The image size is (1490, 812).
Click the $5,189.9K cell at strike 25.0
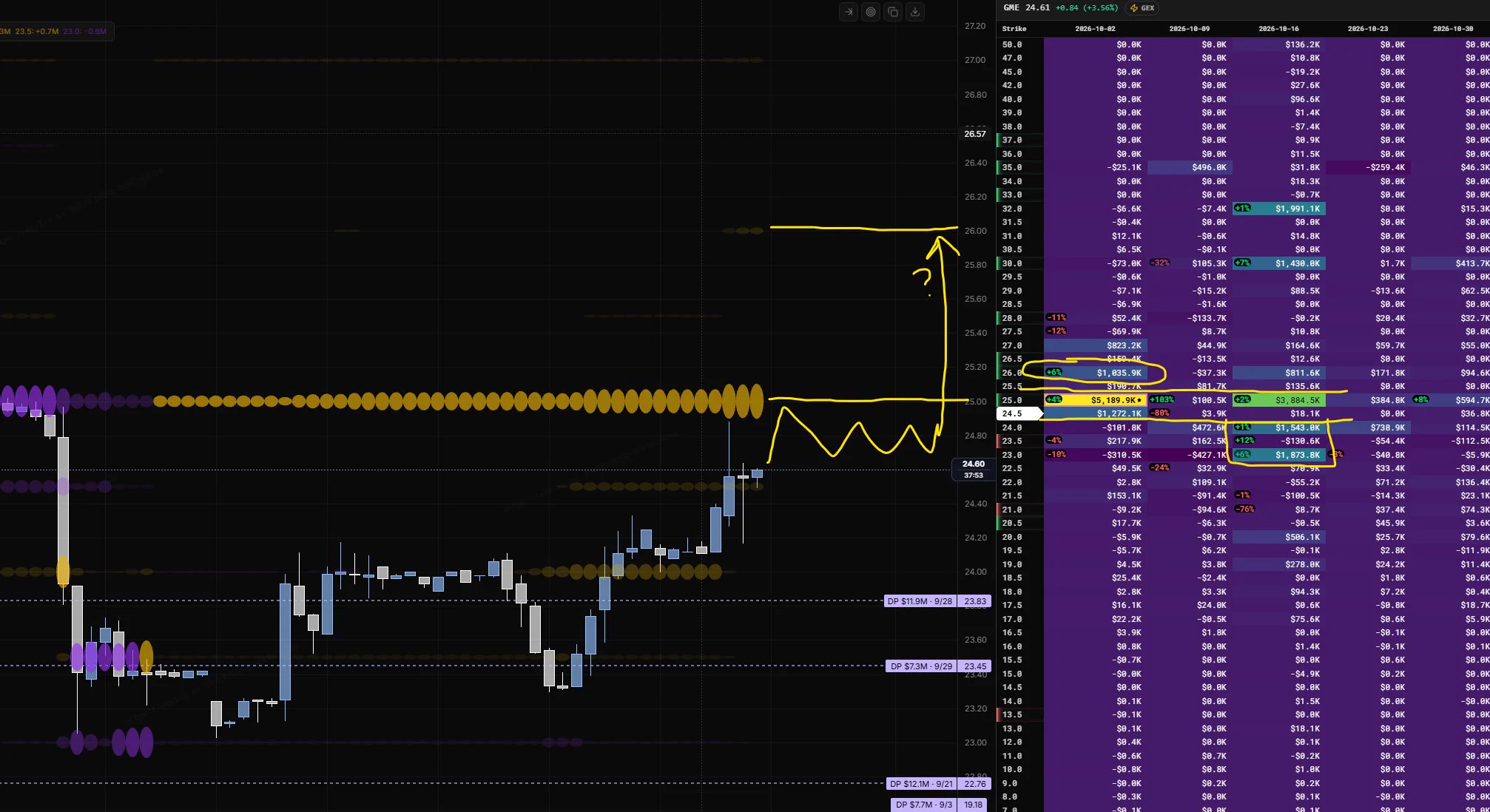tap(1096, 400)
